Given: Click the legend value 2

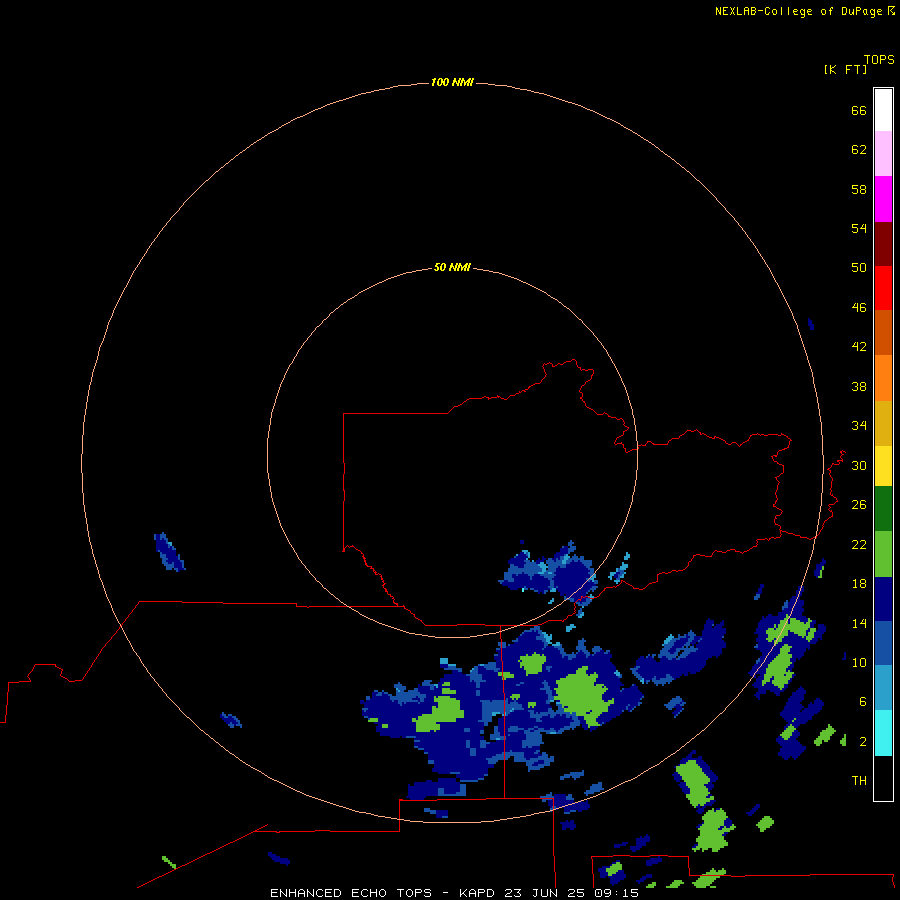Looking at the screenshot, I should pos(863,742).
